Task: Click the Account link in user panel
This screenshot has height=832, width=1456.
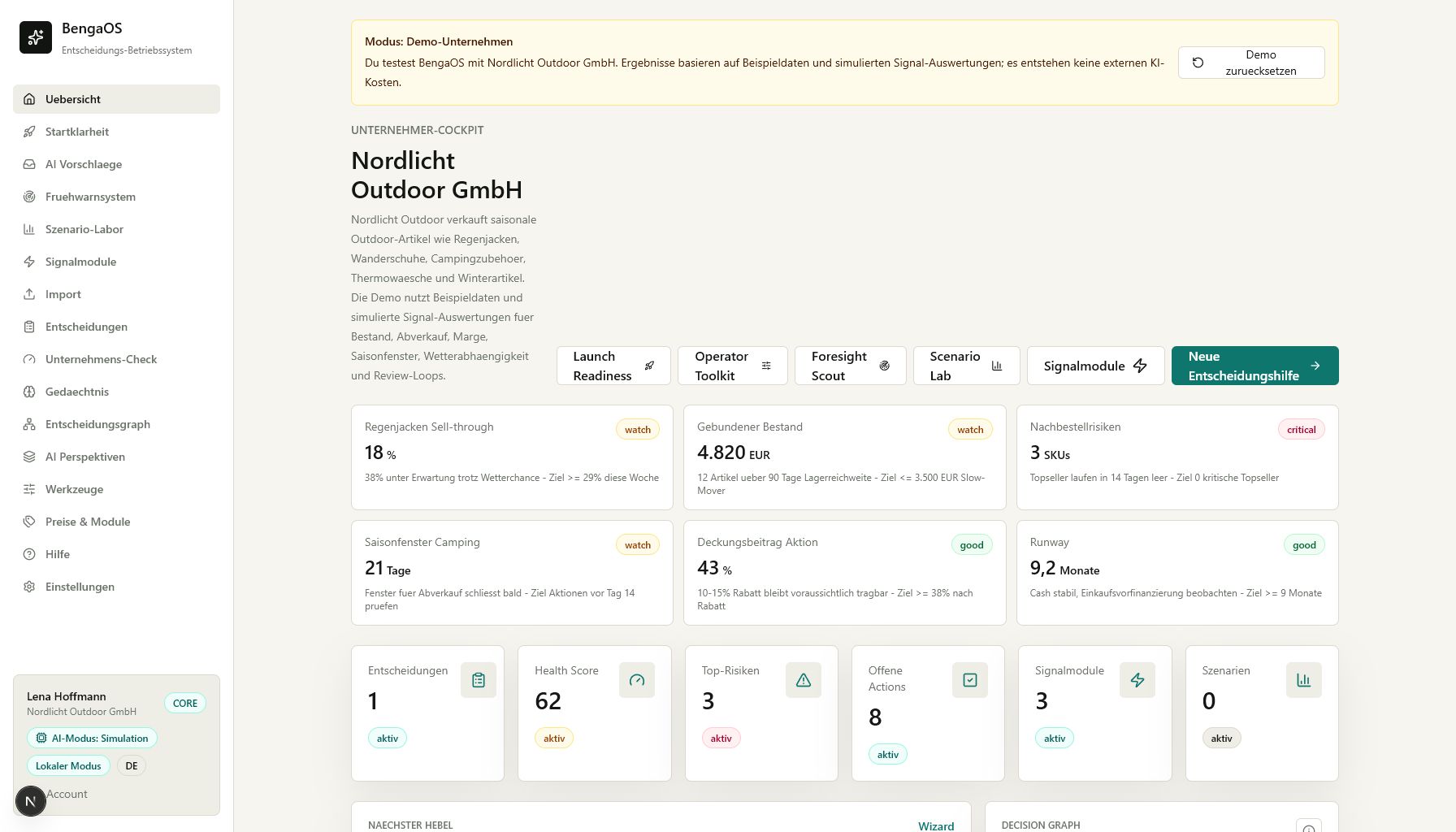Action: coord(67,794)
